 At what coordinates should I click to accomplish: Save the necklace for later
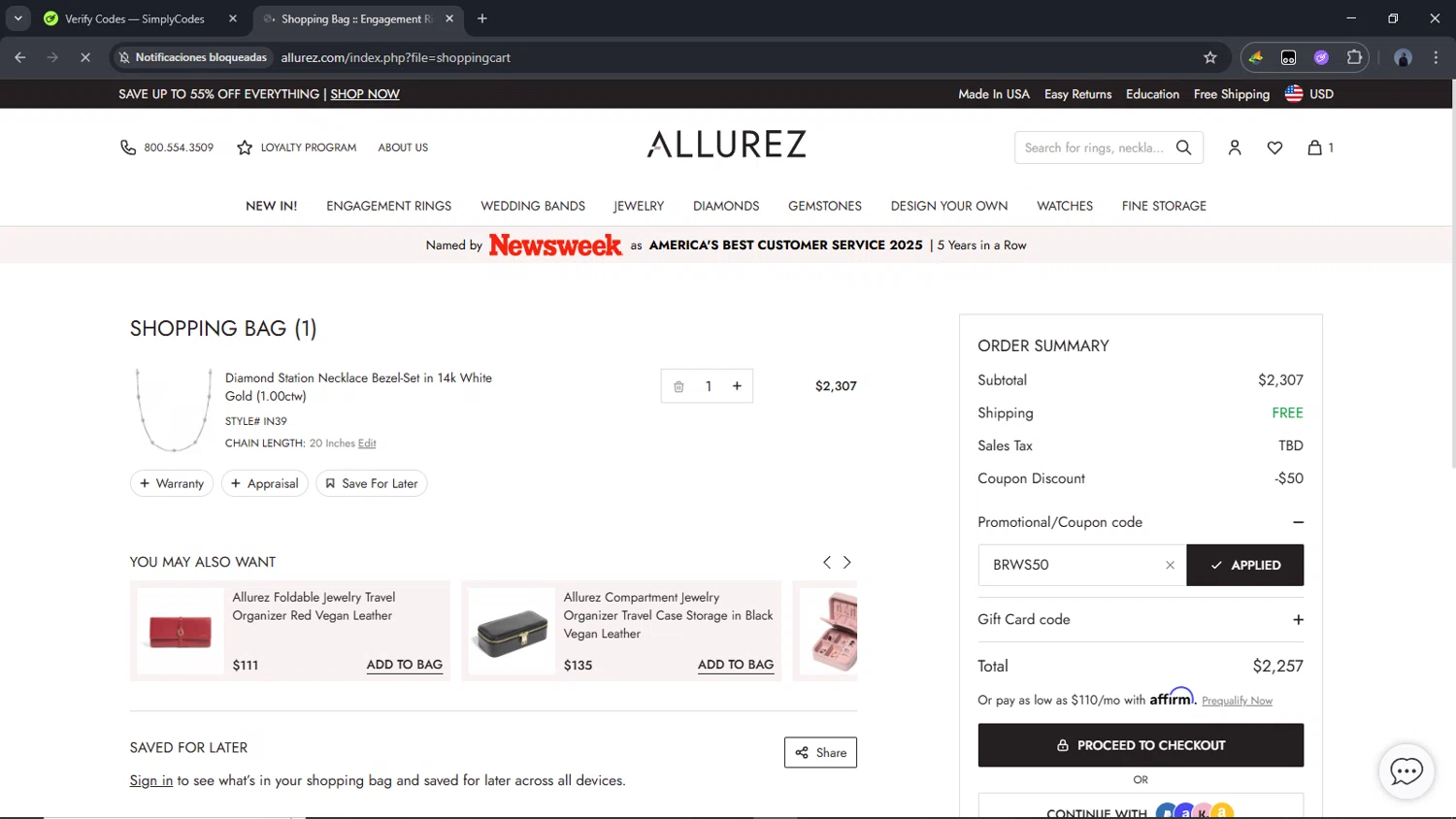tap(372, 483)
